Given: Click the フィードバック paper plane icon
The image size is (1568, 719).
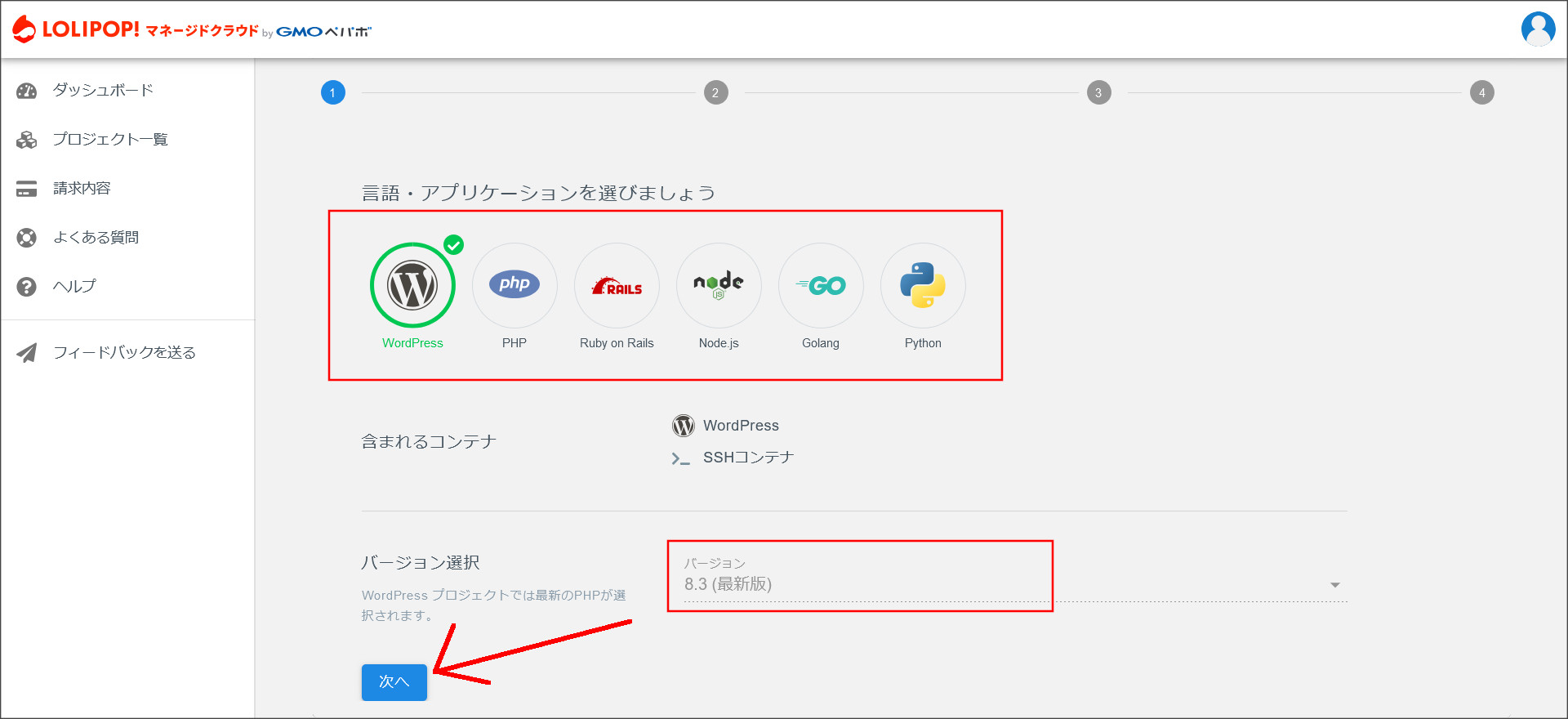Looking at the screenshot, I should pyautogui.click(x=27, y=353).
